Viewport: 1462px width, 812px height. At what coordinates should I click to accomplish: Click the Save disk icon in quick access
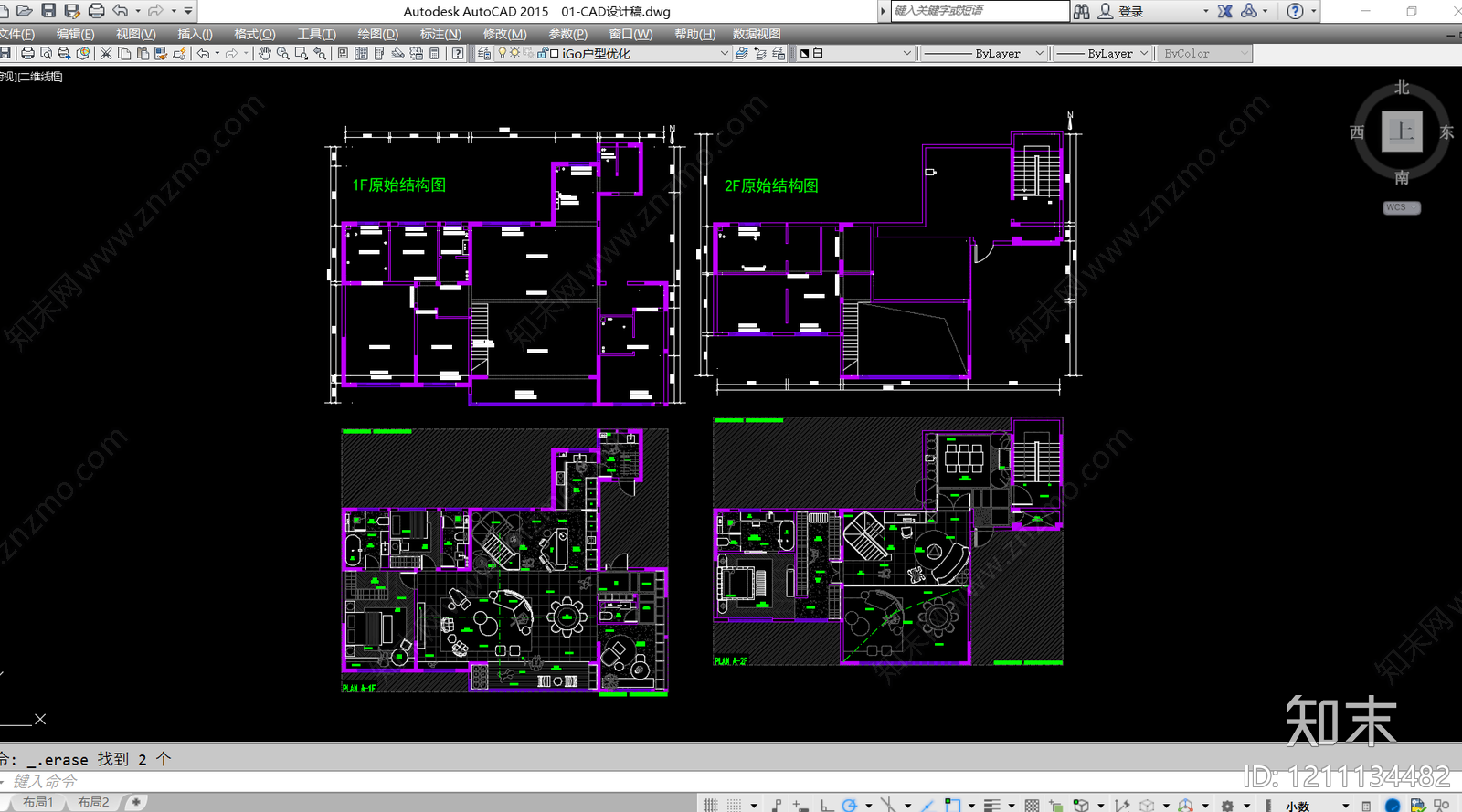tap(48, 11)
